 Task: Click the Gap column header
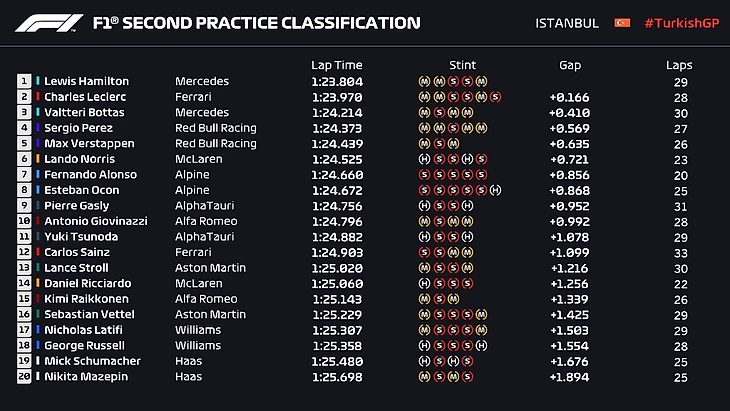click(x=570, y=65)
